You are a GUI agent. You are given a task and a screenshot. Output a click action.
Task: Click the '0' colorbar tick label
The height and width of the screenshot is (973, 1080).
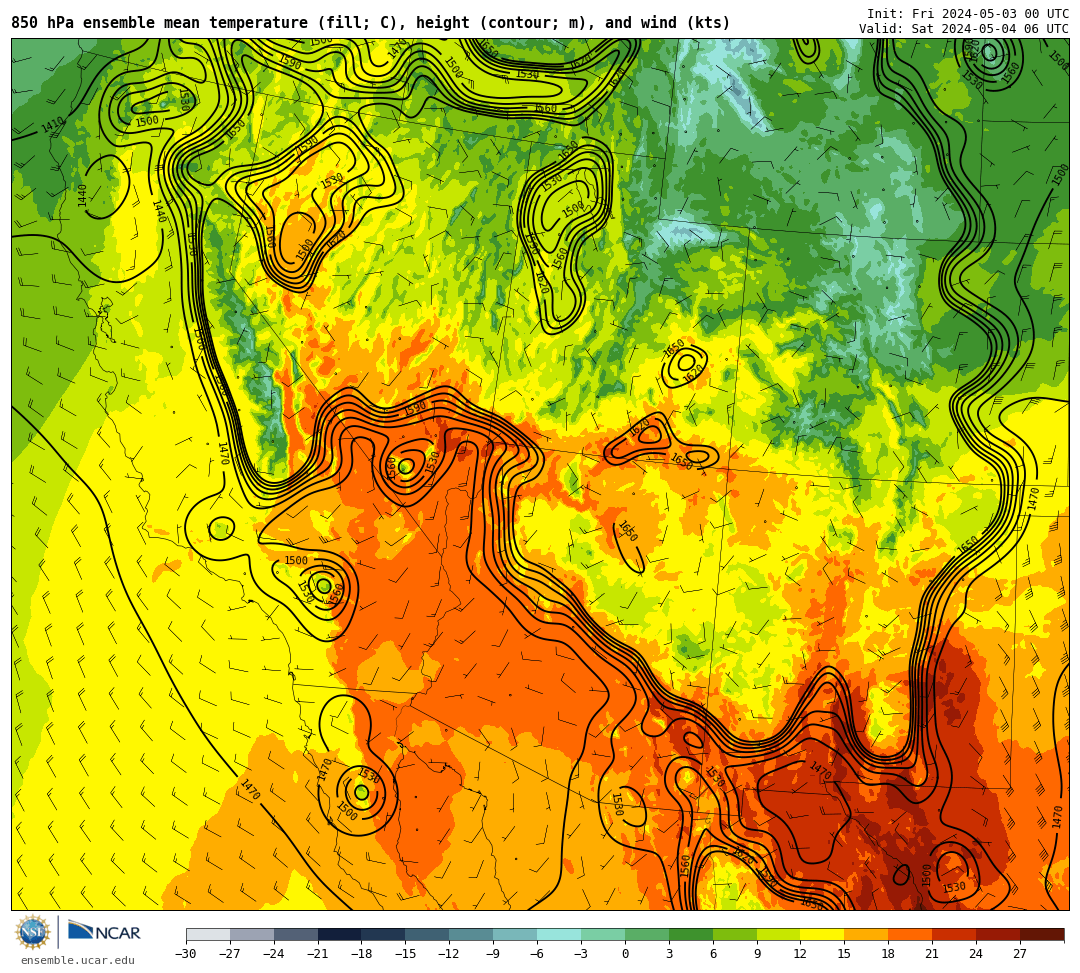click(625, 954)
